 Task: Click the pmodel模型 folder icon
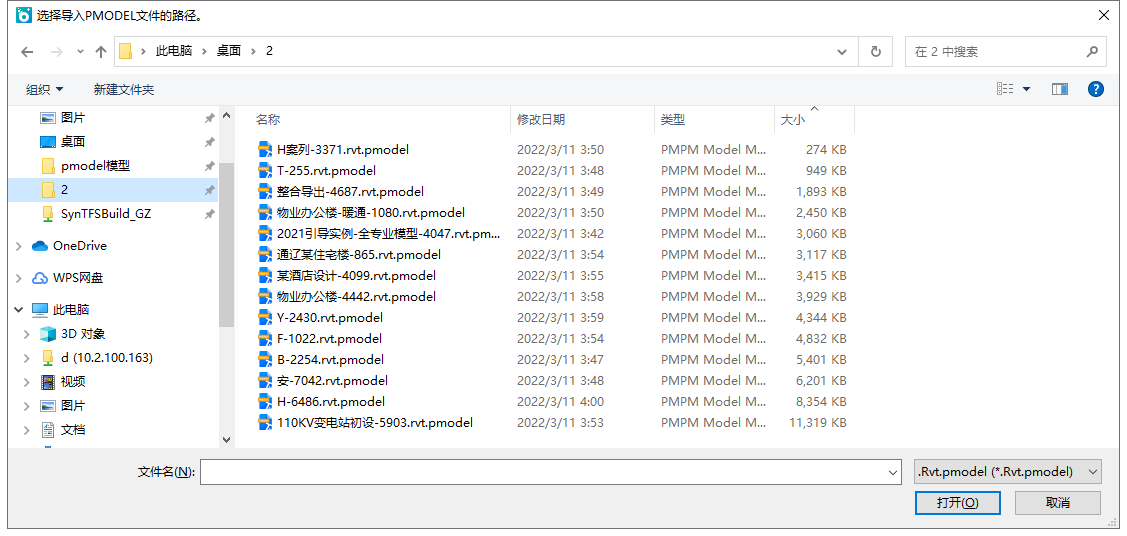[47, 166]
